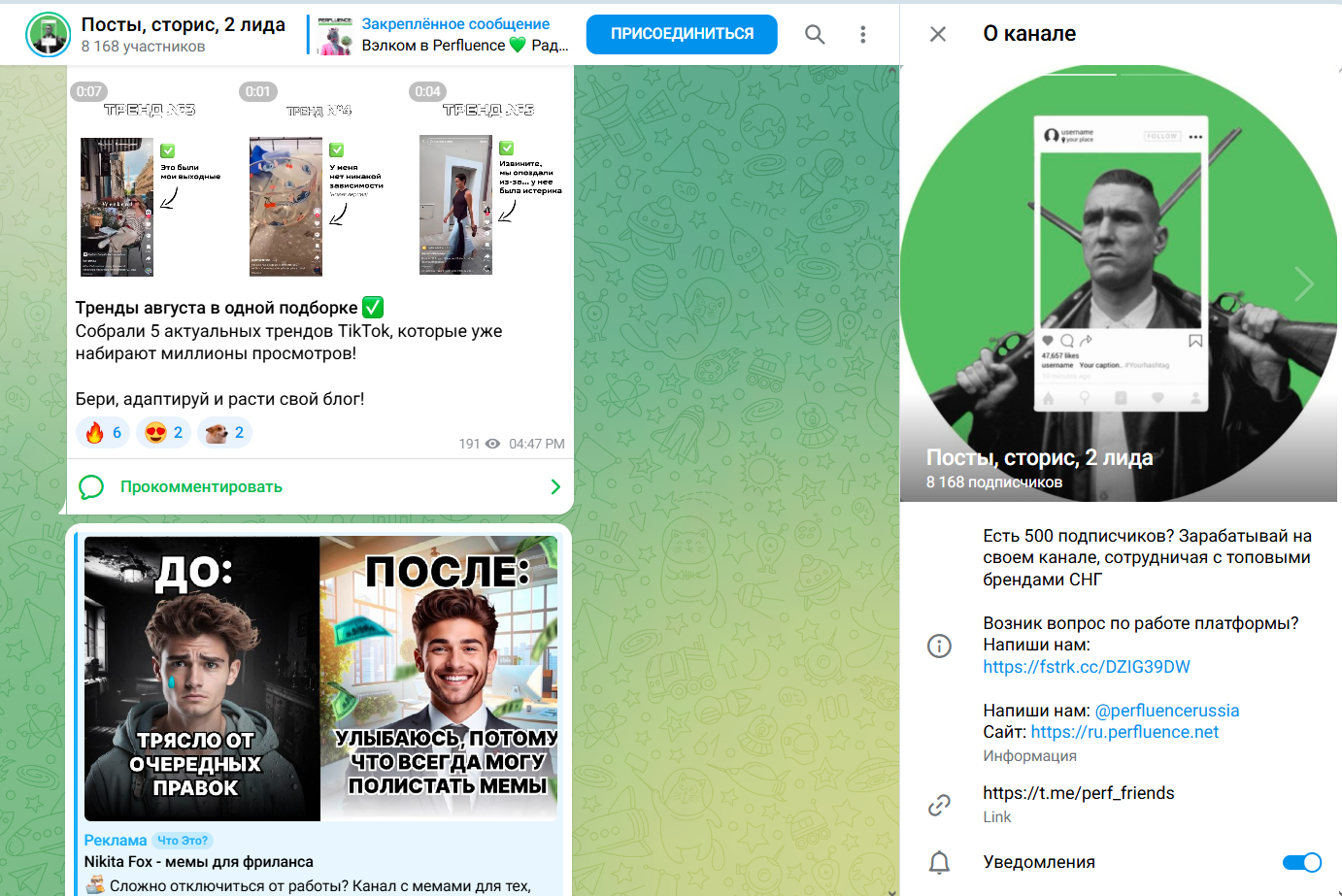Play the 'ТРЕНД №4' video thumbnail
This screenshot has width=1342, height=896.
285,206
